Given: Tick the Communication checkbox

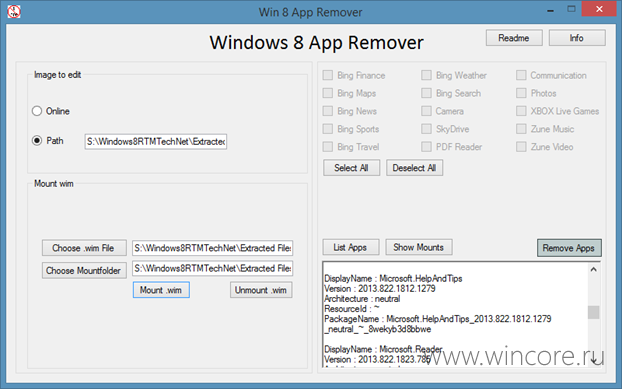Looking at the screenshot, I should point(521,75).
